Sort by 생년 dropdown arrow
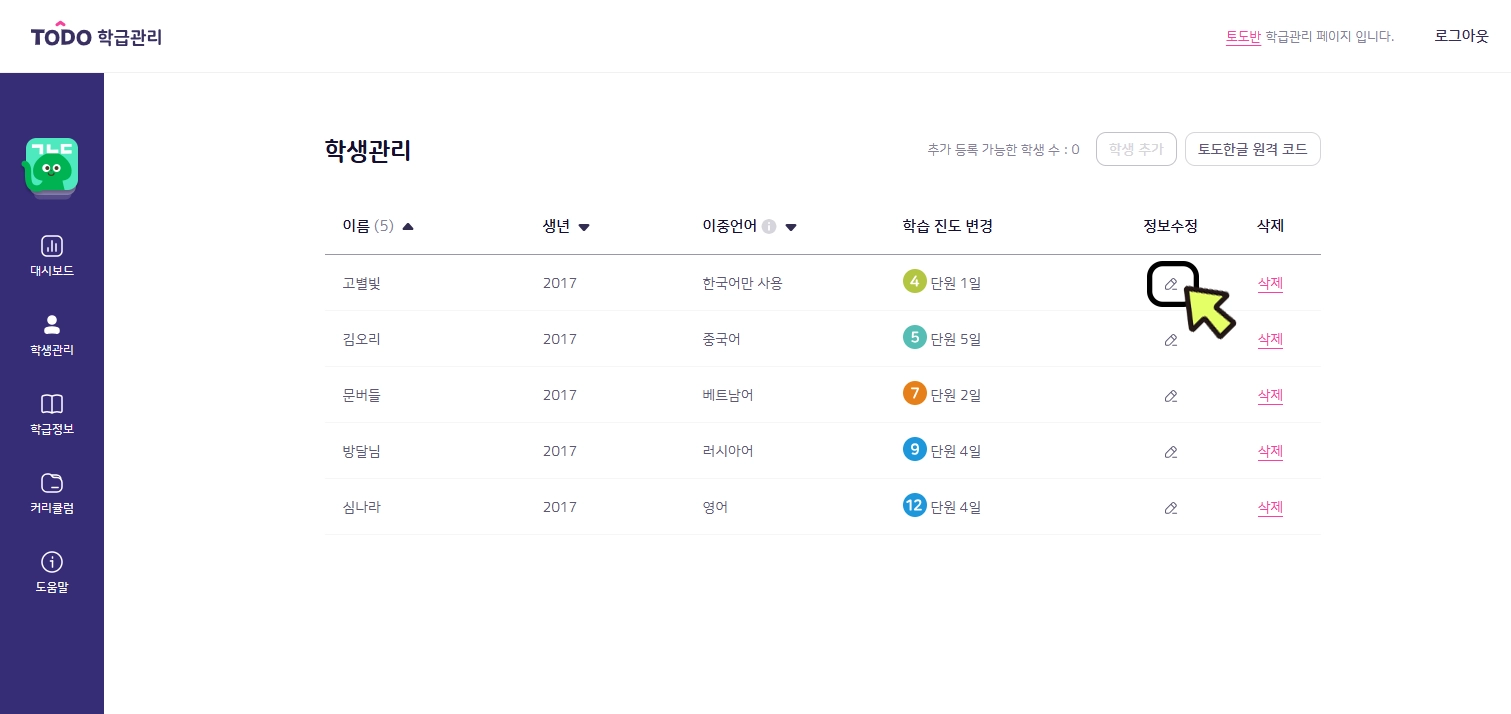 tap(584, 227)
